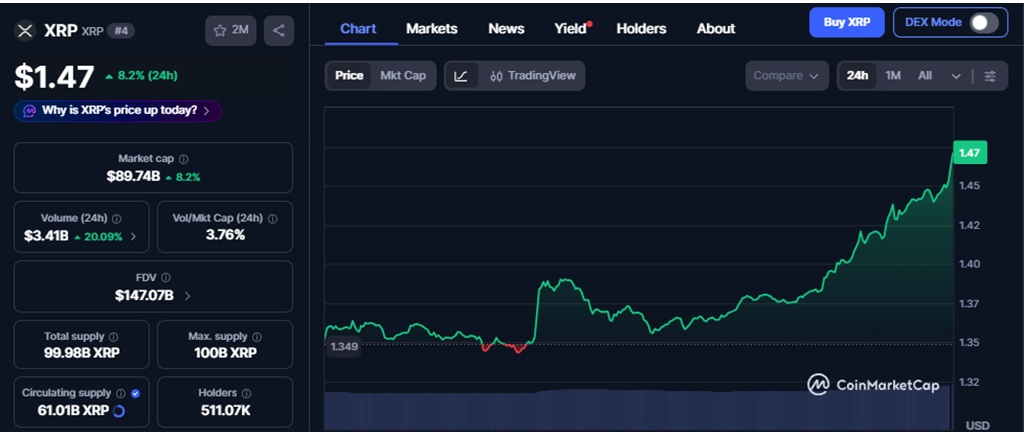Click the volume bars below chart
Image resolution: width=1024 pixels, height=432 pixels.
(639, 410)
